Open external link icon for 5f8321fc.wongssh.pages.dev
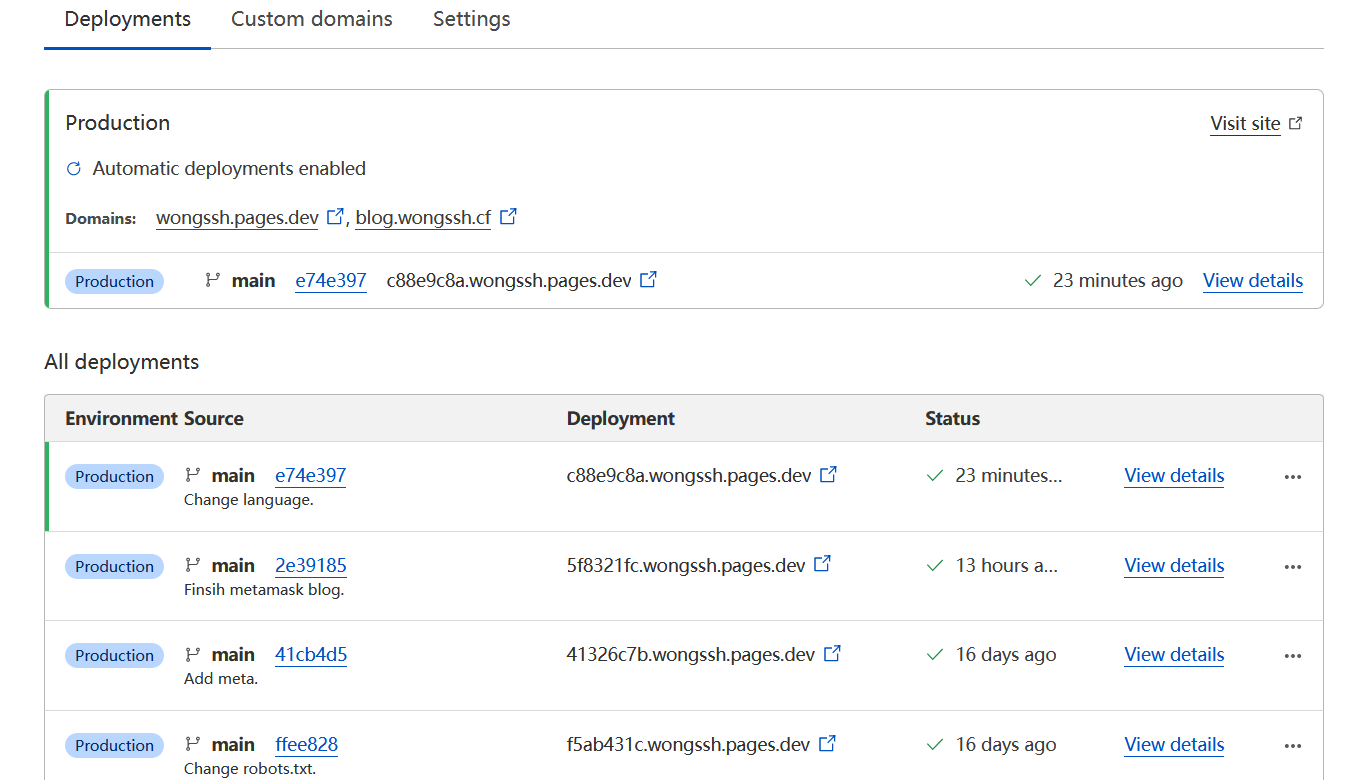This screenshot has height=780, width=1363. coord(822,564)
